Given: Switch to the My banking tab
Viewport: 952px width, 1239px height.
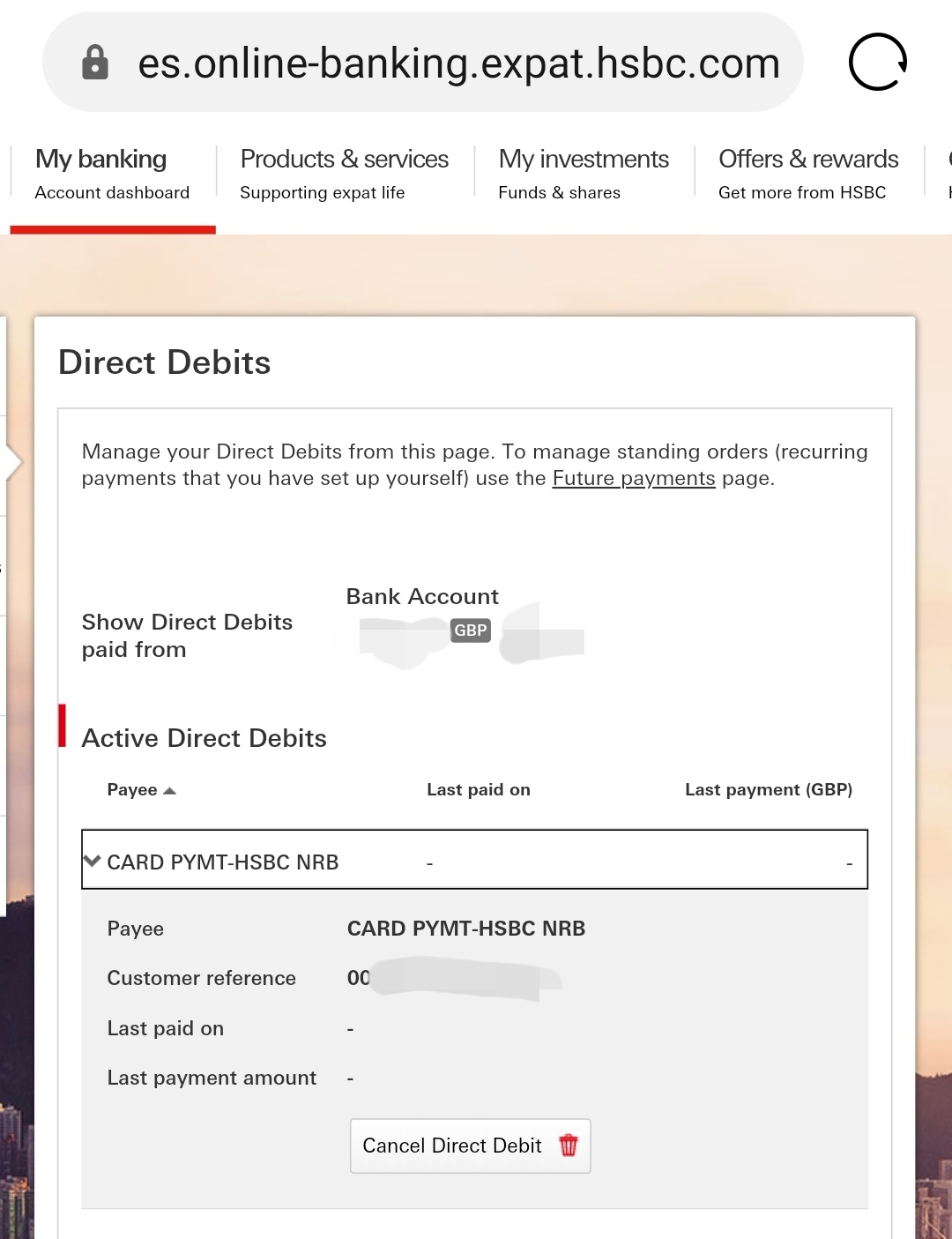Looking at the screenshot, I should pyautogui.click(x=112, y=174).
